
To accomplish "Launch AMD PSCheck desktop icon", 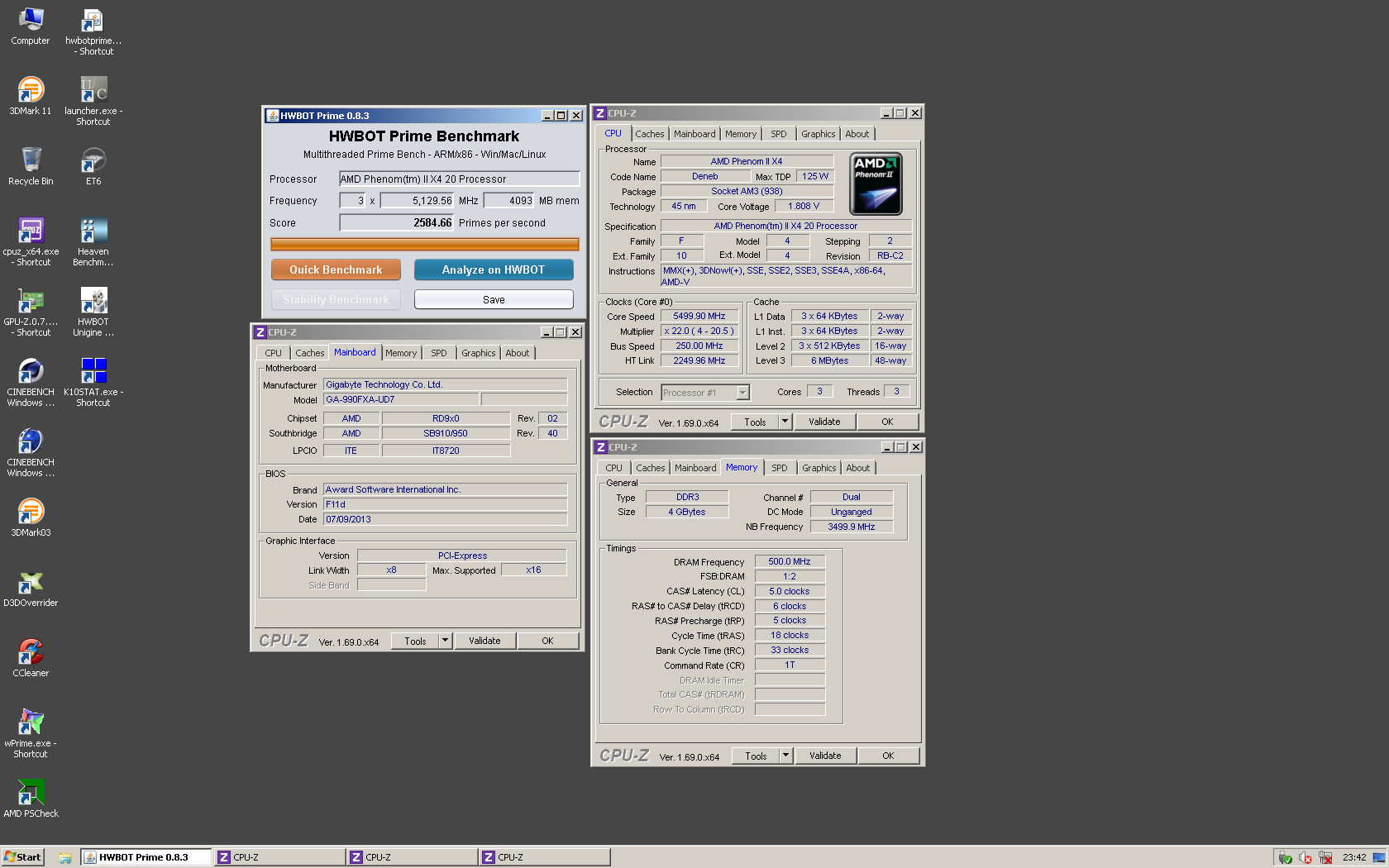I will coord(31,799).
